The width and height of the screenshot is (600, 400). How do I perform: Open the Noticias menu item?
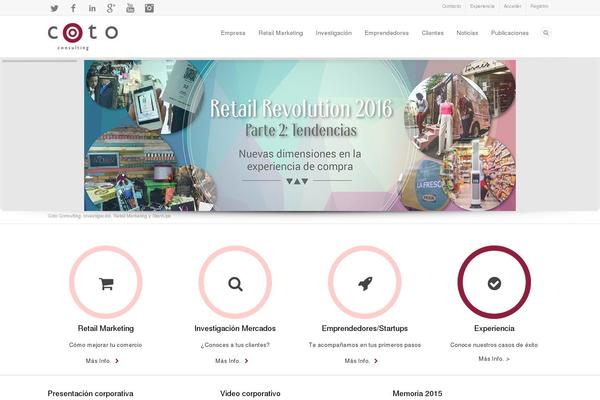(467, 33)
